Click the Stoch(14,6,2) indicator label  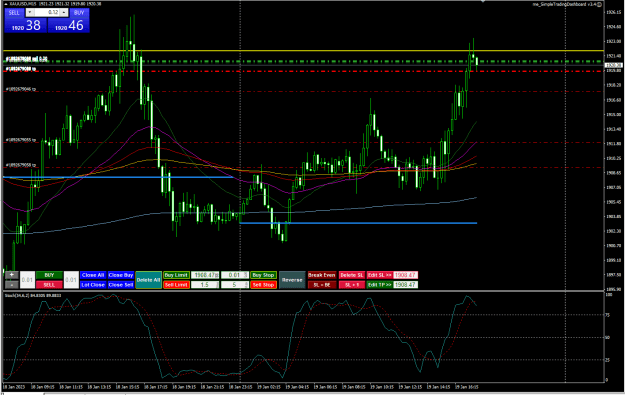[x=32, y=295]
